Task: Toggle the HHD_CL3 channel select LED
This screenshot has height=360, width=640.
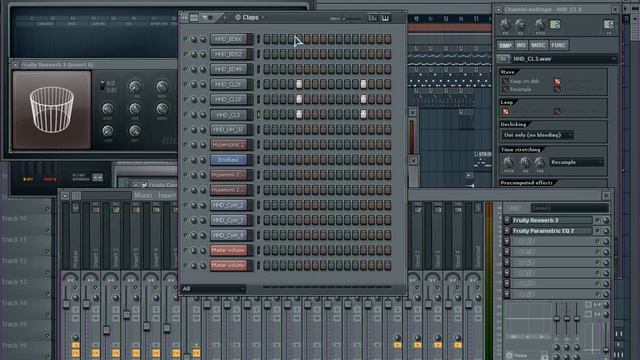Action: (258, 115)
